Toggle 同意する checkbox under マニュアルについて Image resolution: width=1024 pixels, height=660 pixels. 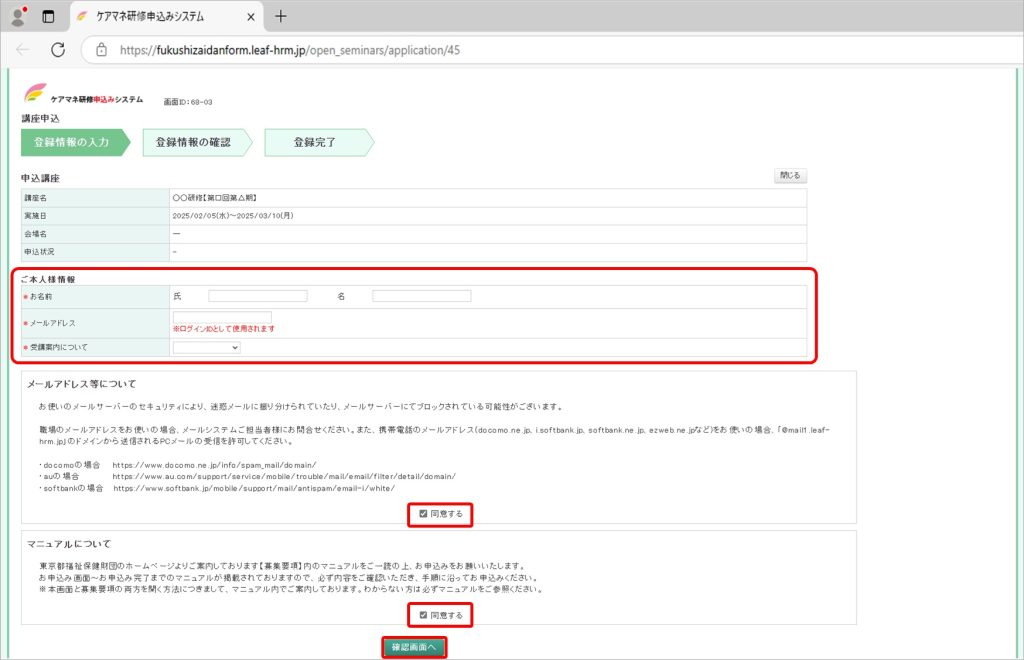pos(424,615)
